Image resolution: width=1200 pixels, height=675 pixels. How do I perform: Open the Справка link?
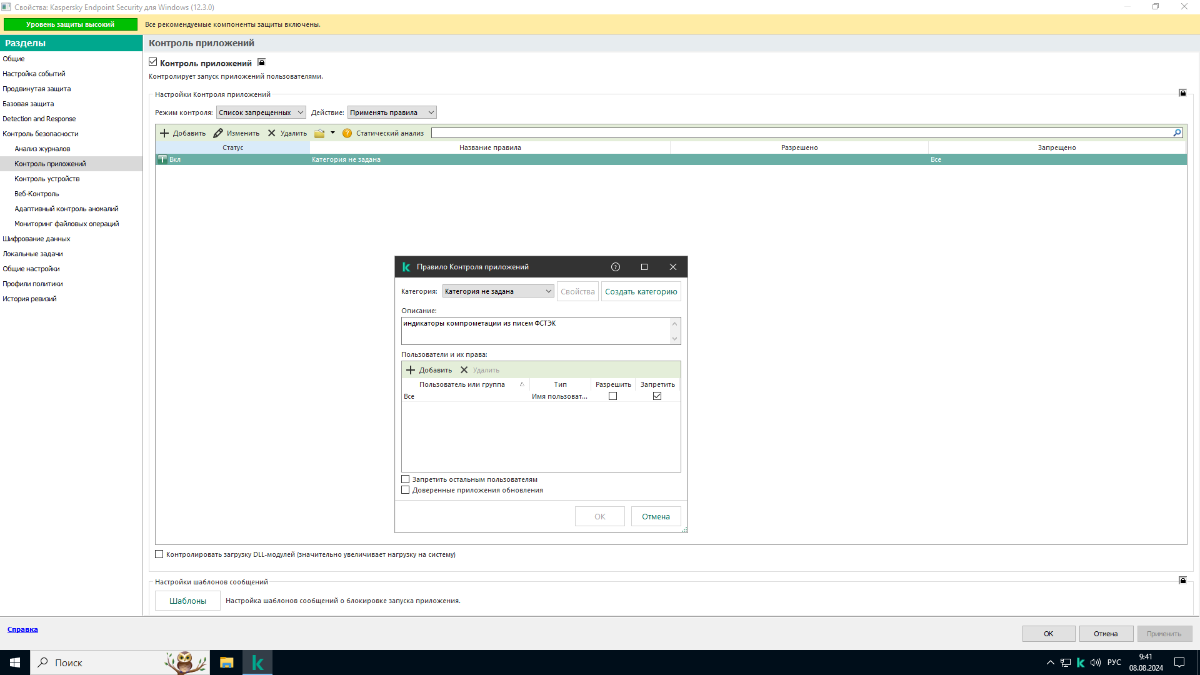coord(23,630)
